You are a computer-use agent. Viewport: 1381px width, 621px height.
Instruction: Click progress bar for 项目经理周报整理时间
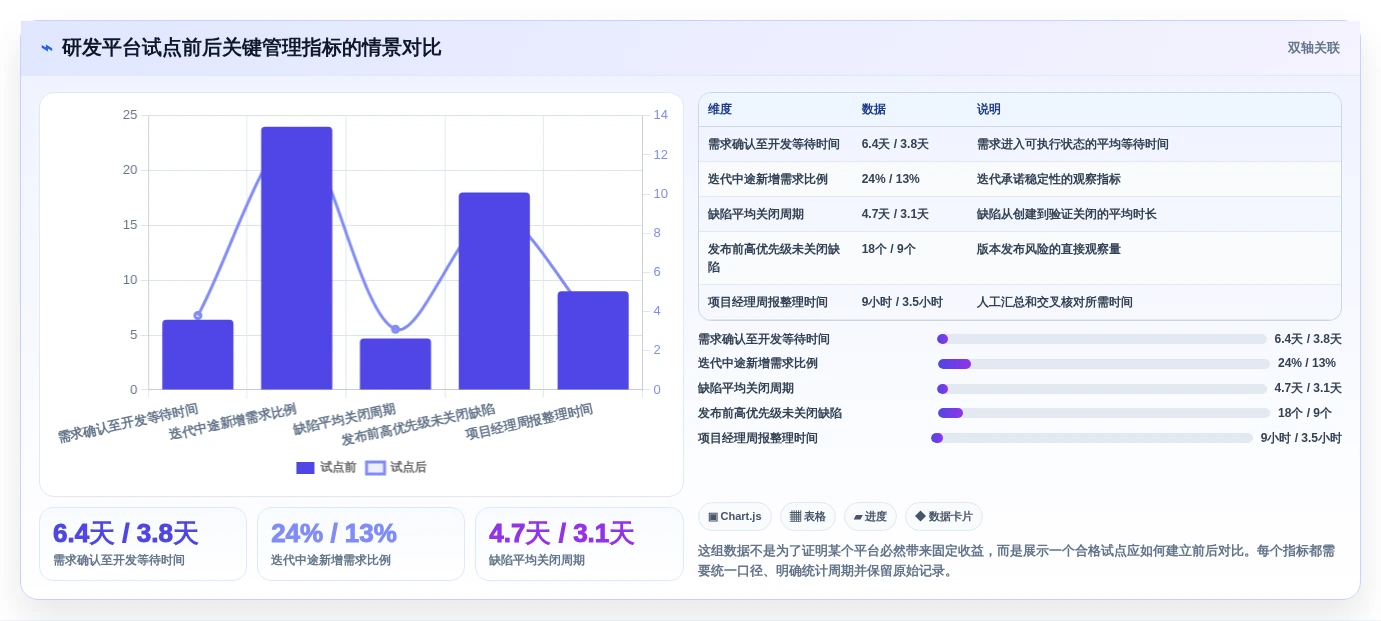tap(1092, 438)
